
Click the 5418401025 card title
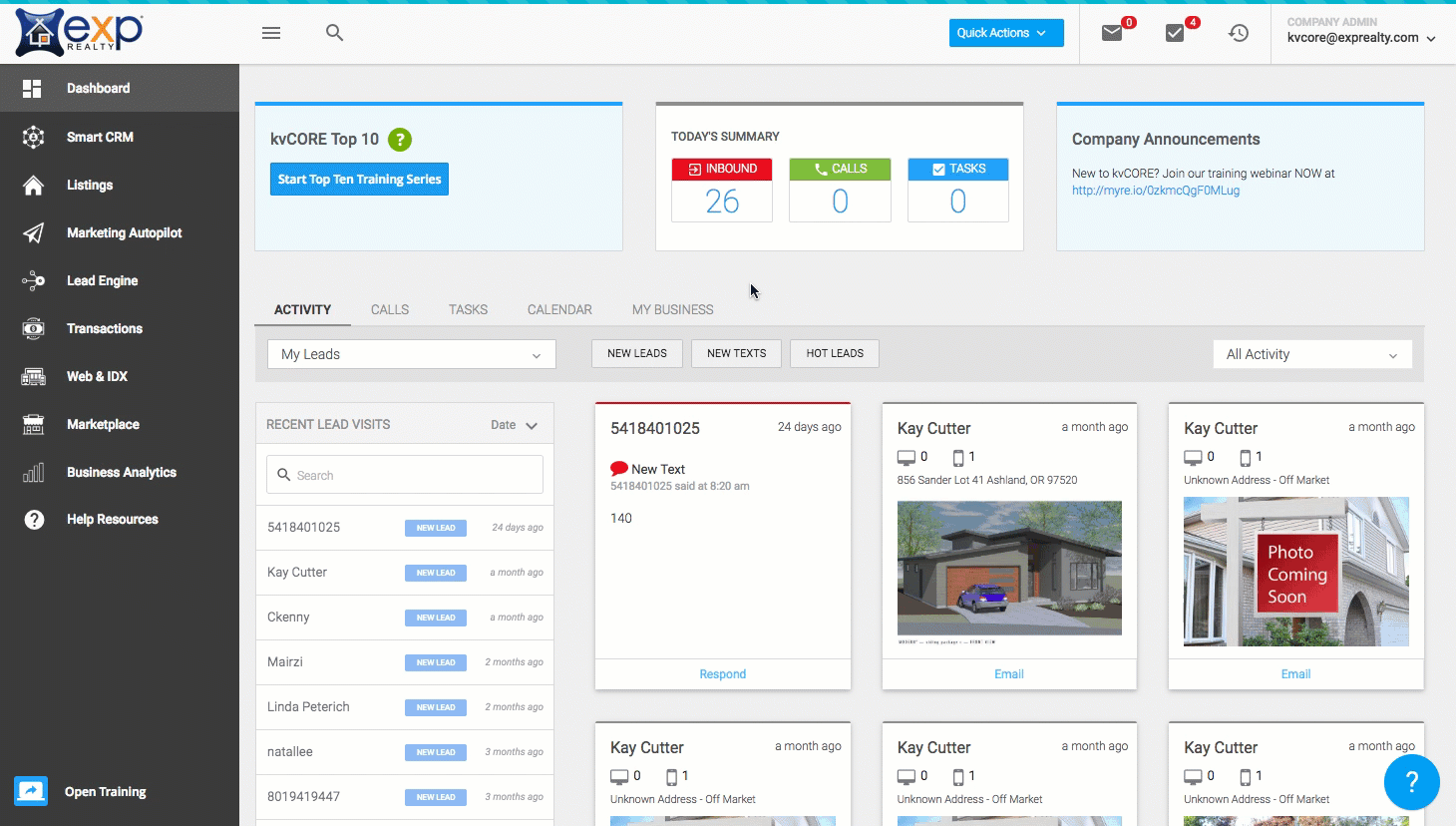(655, 428)
